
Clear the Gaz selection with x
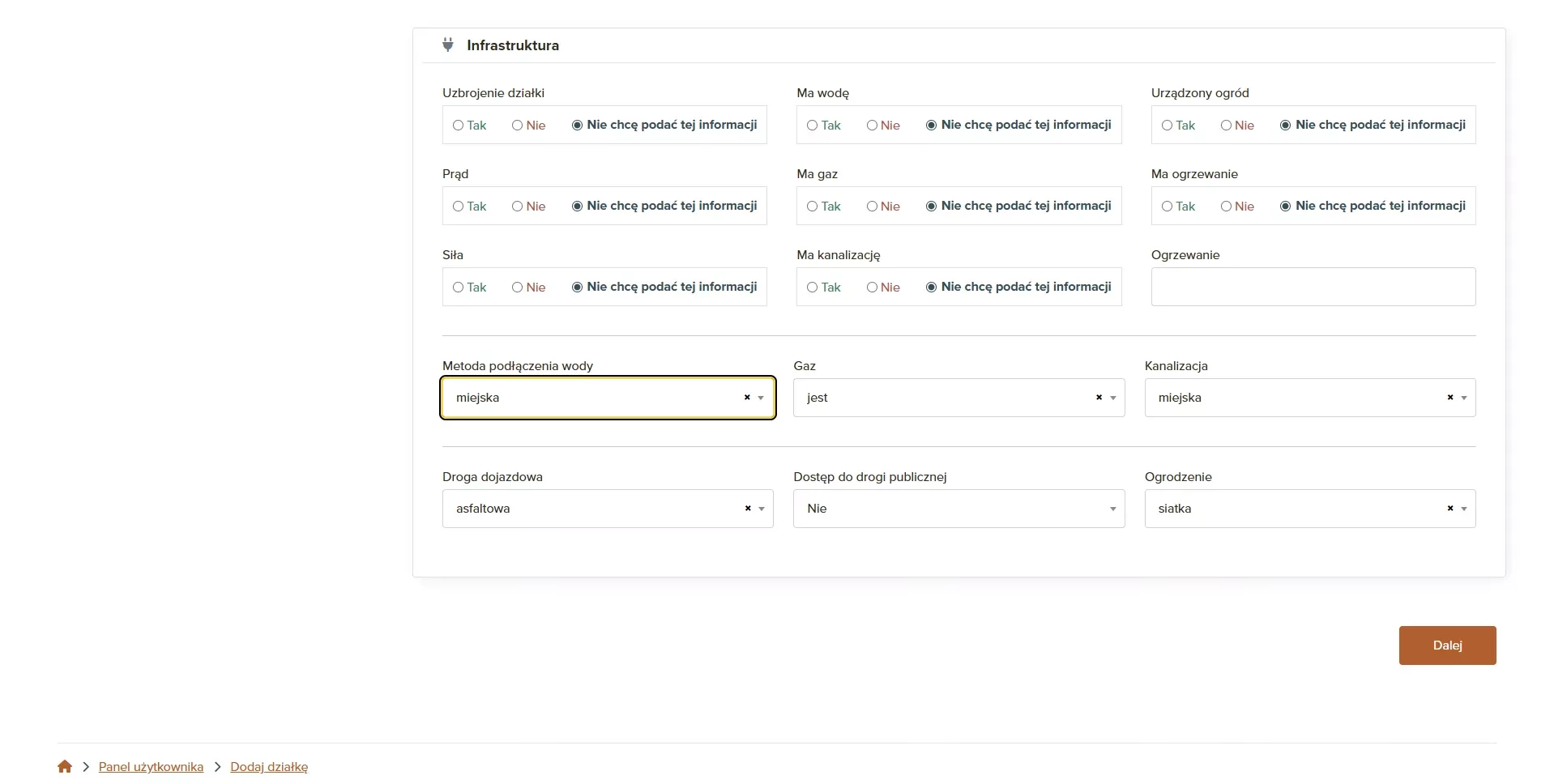point(1099,398)
